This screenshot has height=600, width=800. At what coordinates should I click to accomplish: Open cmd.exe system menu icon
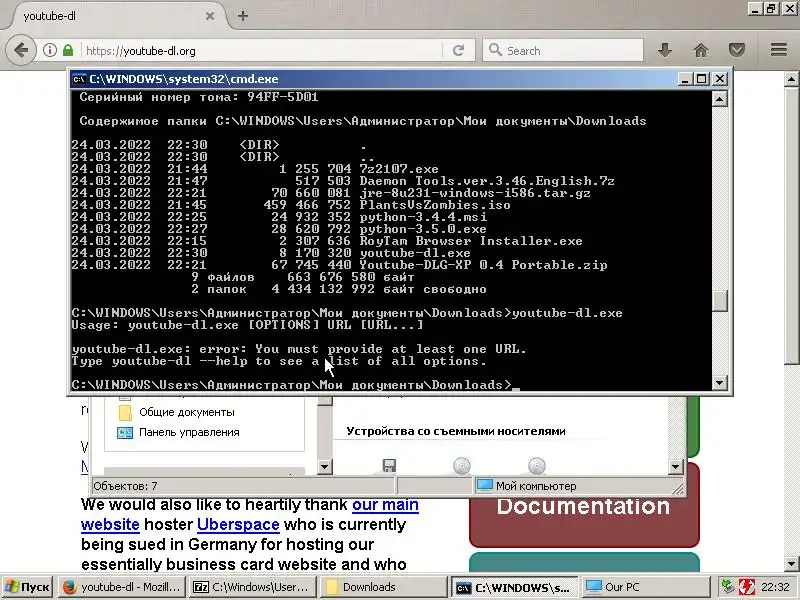click(x=79, y=79)
